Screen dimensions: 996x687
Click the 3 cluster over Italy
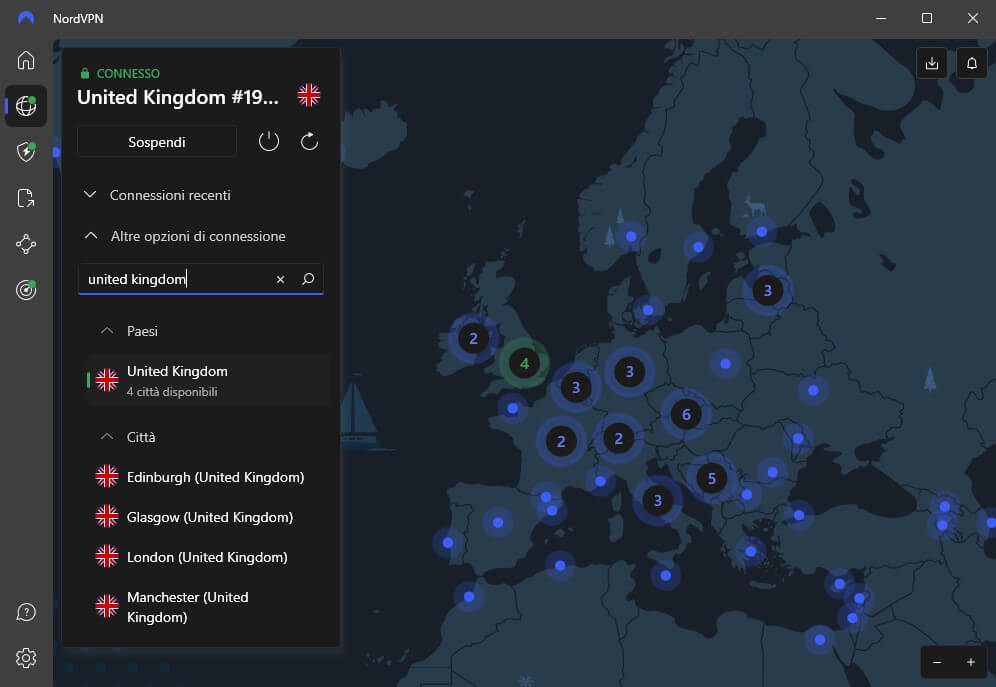pyautogui.click(x=657, y=500)
